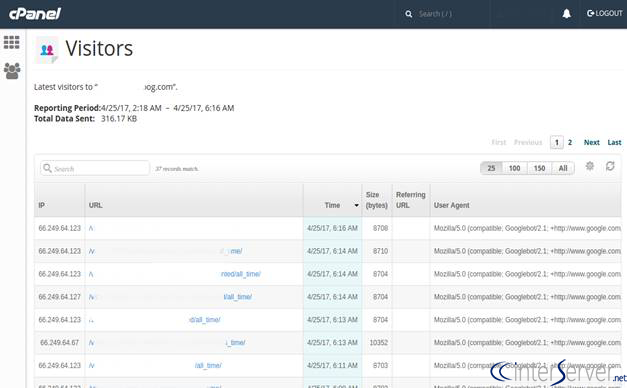This screenshot has height=388, width=627.
Task: Go to the Next page
Action: pos(591,142)
